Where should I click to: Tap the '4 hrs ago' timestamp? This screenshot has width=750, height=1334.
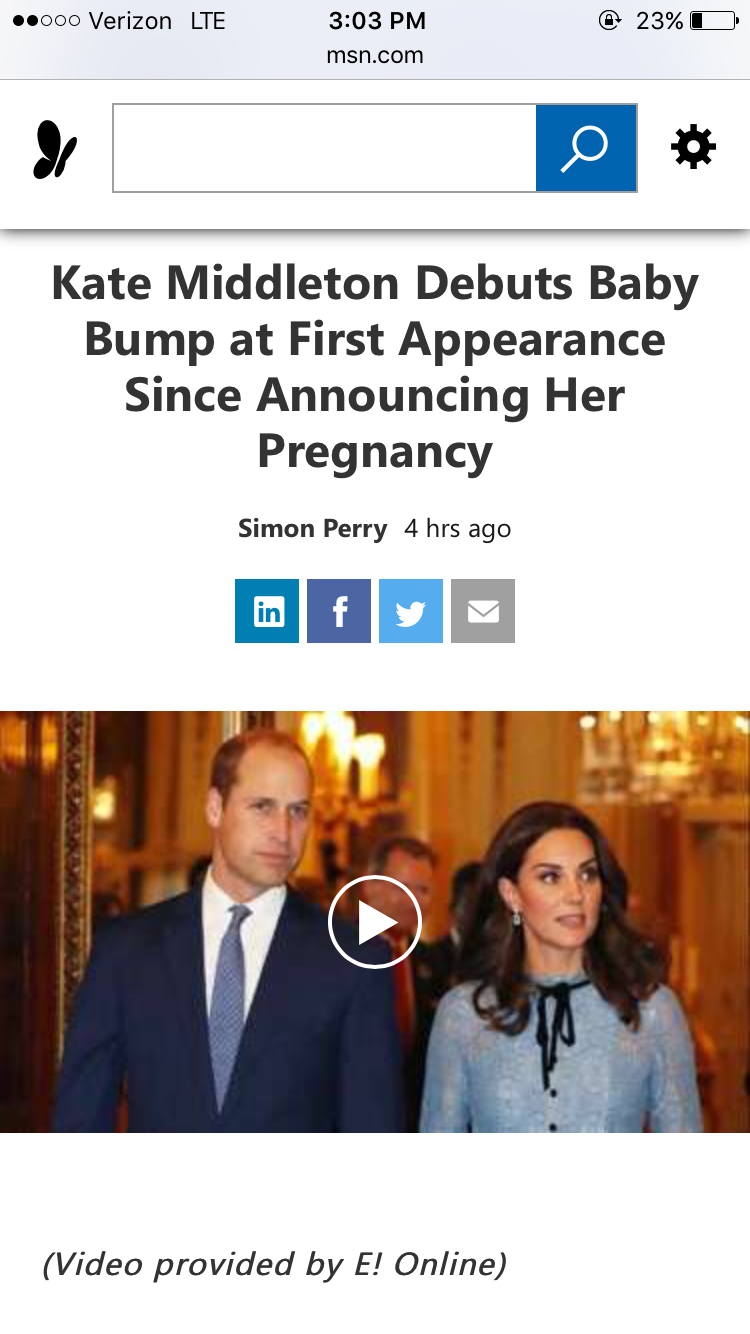[457, 529]
